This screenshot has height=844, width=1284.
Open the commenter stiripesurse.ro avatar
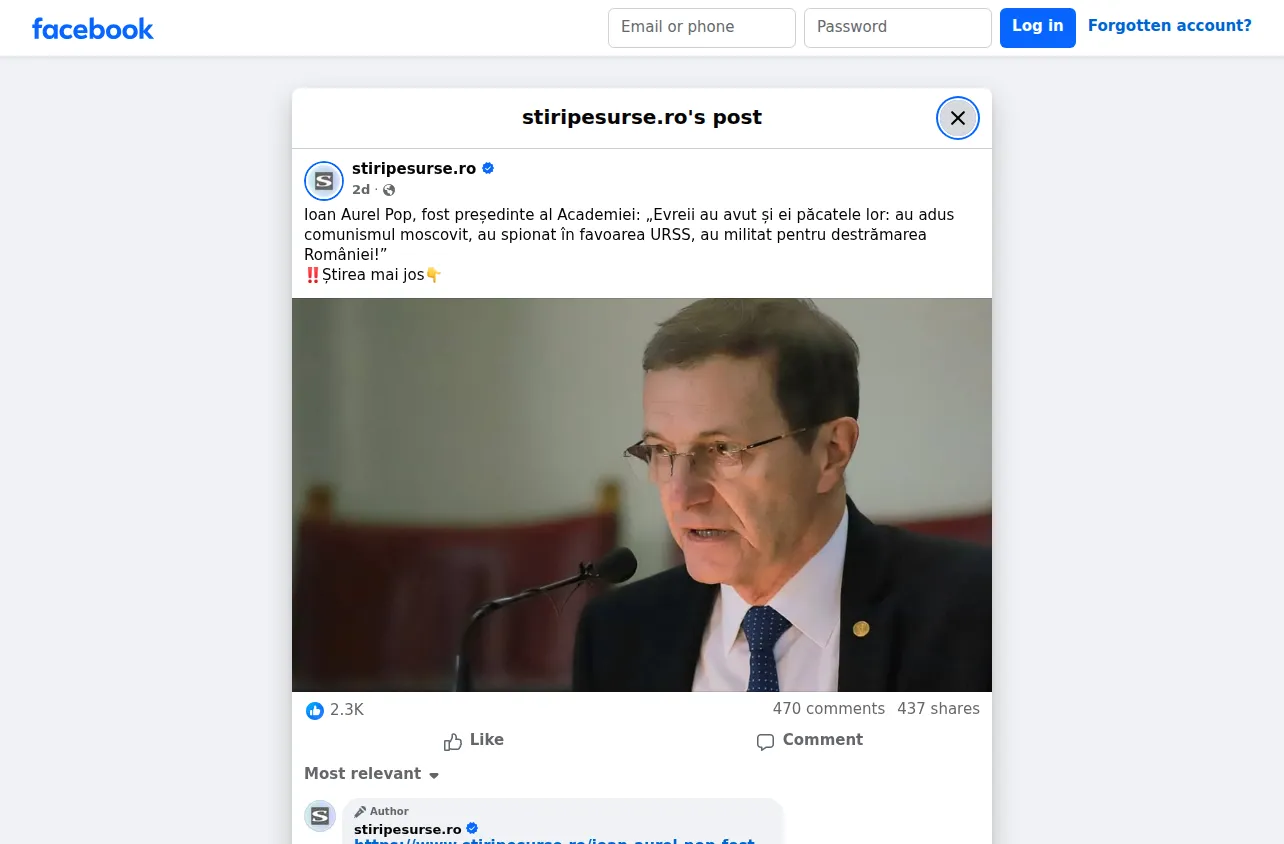tap(320, 816)
